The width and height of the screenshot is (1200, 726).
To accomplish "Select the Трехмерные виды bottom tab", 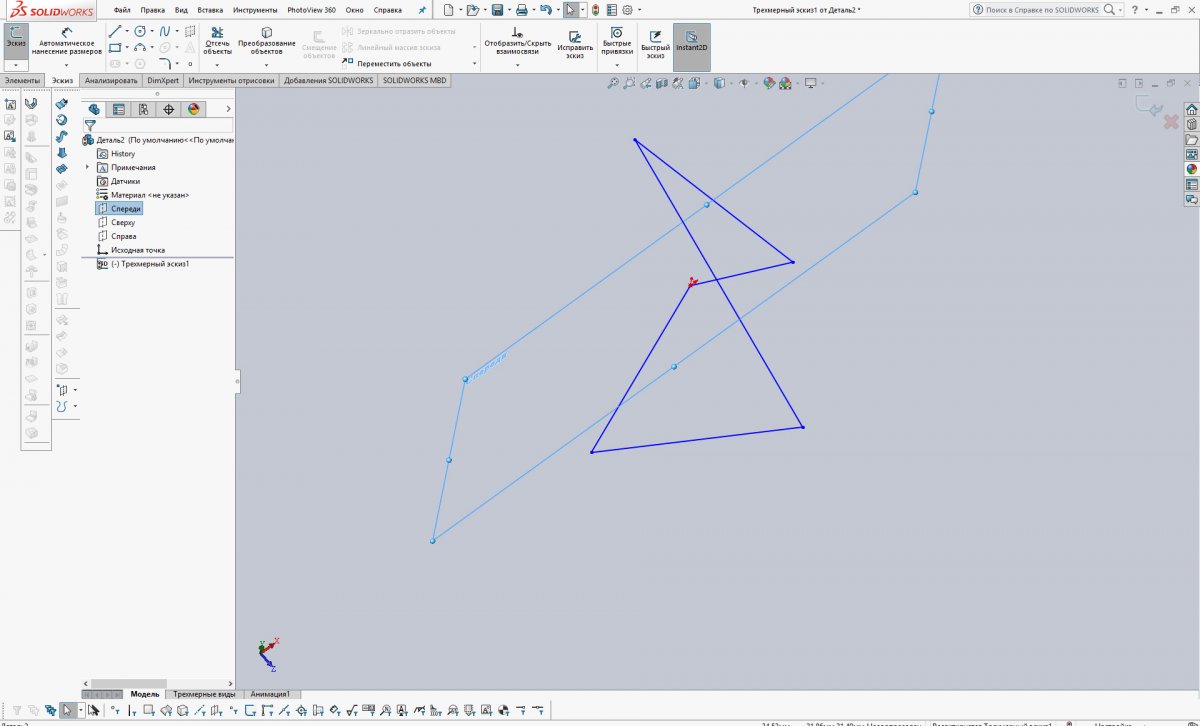I will (204, 694).
